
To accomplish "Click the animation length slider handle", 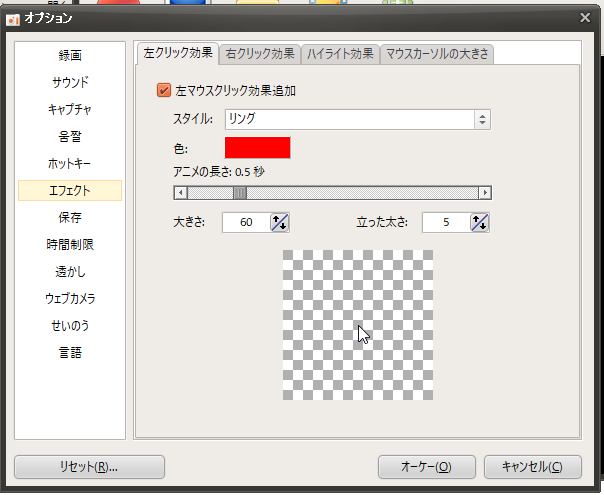I will pos(240,193).
